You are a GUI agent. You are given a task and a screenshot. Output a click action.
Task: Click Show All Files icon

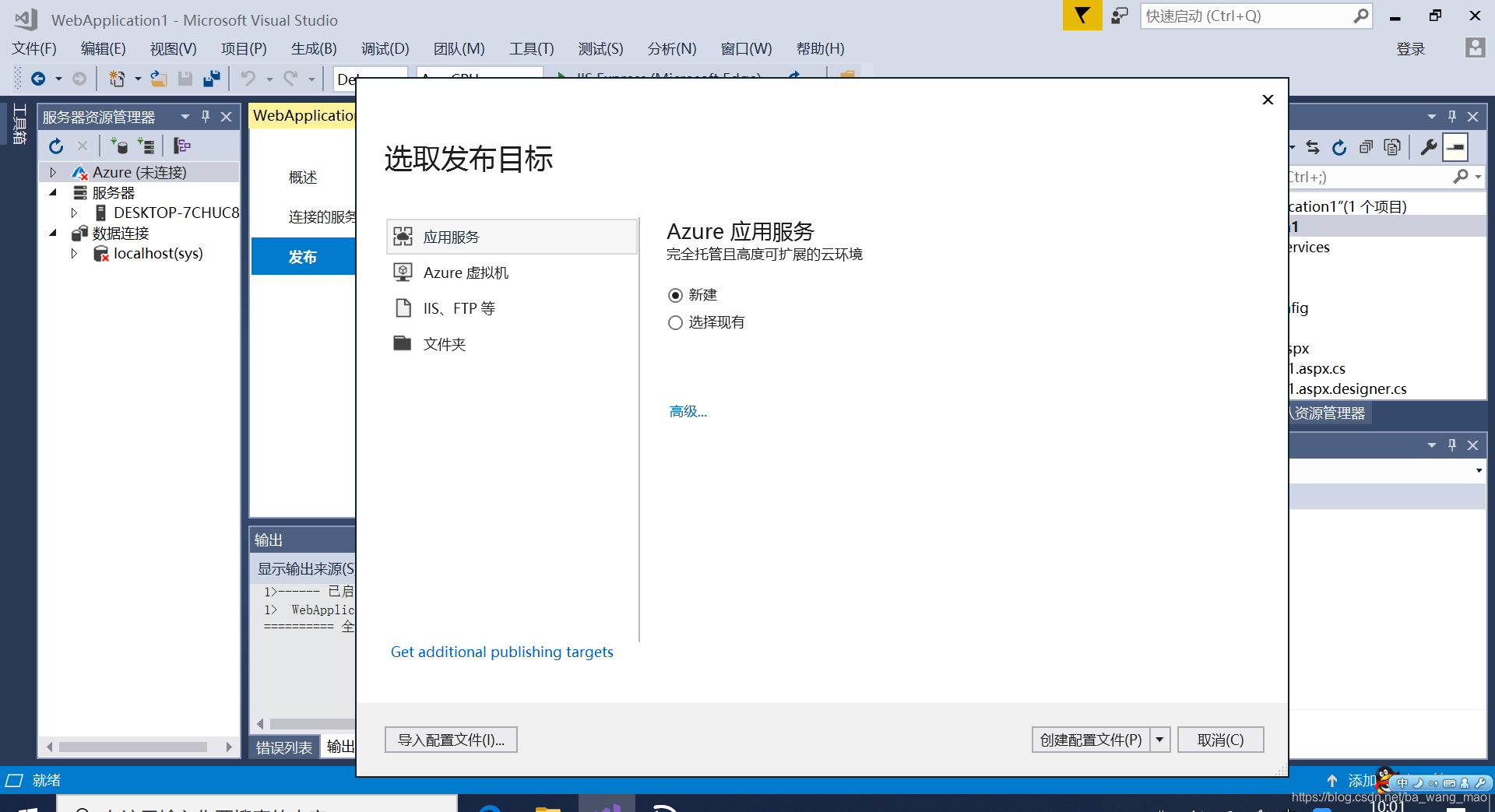pos(1392,147)
